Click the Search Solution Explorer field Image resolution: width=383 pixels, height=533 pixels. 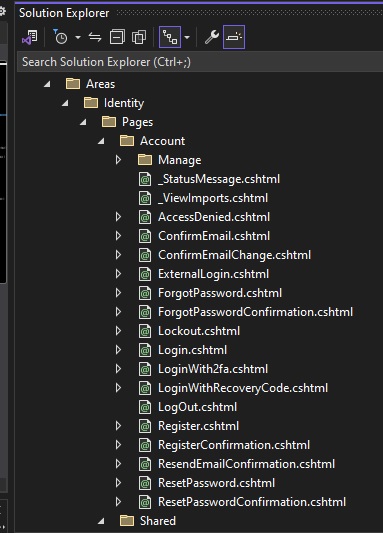click(200, 62)
